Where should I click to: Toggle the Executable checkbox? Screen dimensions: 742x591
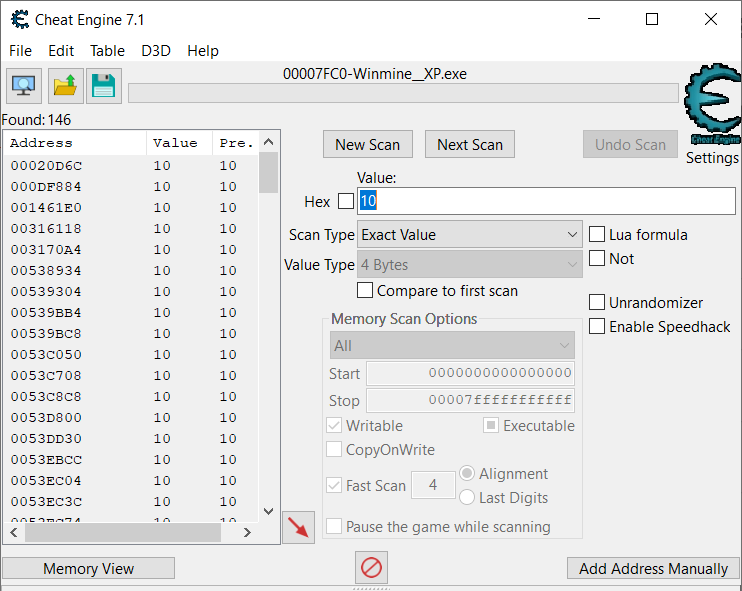pyautogui.click(x=491, y=425)
